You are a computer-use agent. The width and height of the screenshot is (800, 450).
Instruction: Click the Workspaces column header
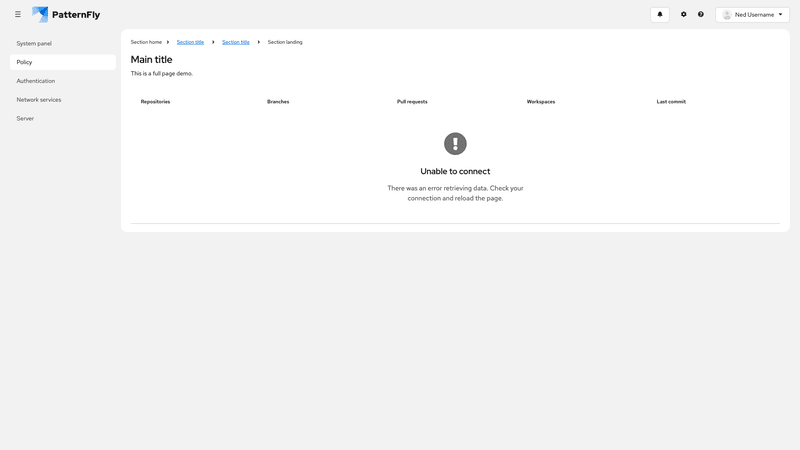click(541, 102)
